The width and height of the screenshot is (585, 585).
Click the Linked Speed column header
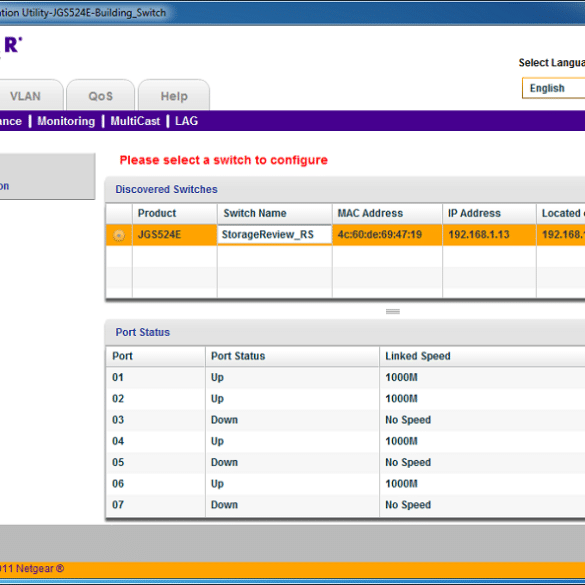coord(482,356)
